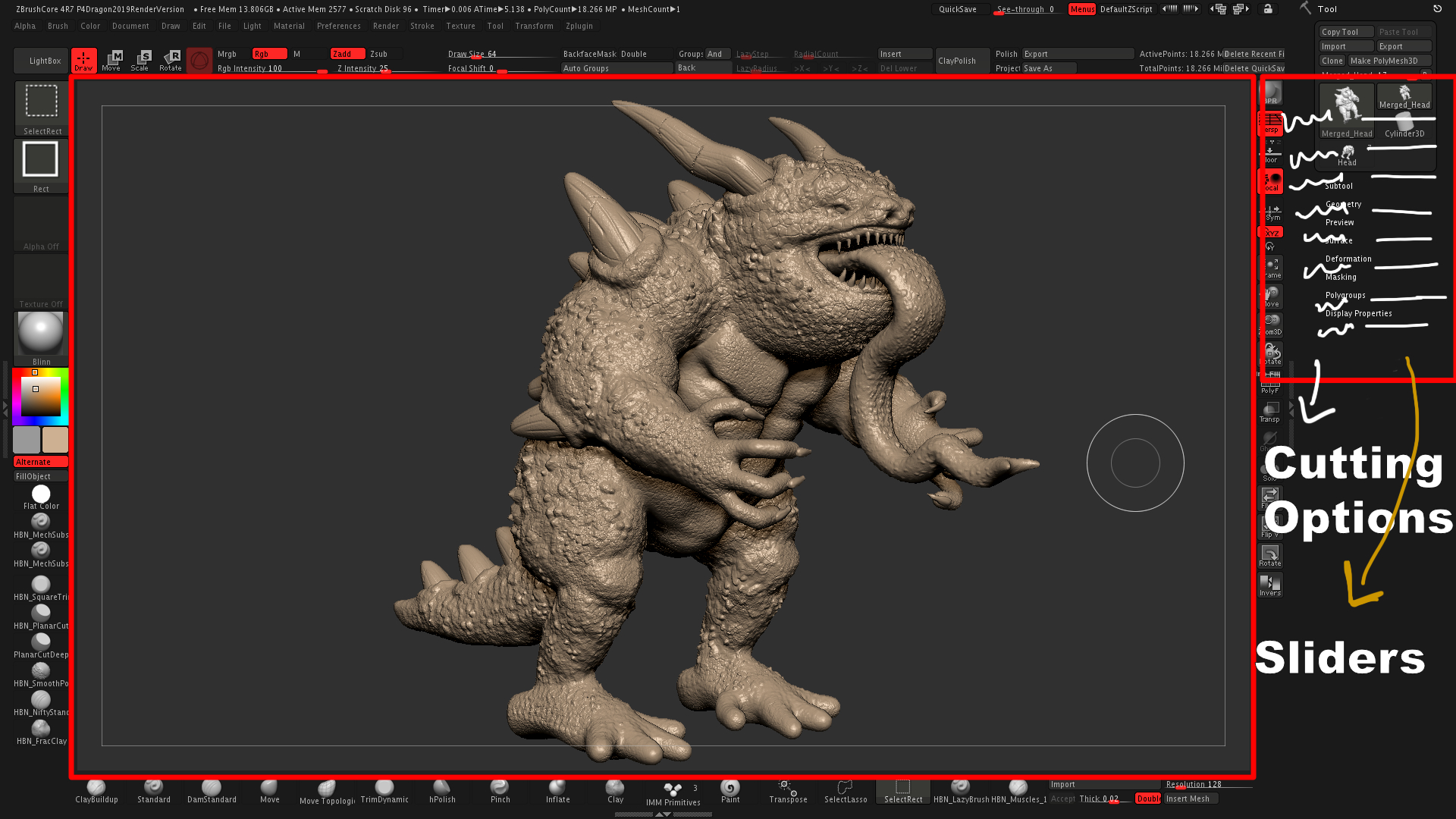
Task: Expand the Deformation panel
Action: point(1348,258)
